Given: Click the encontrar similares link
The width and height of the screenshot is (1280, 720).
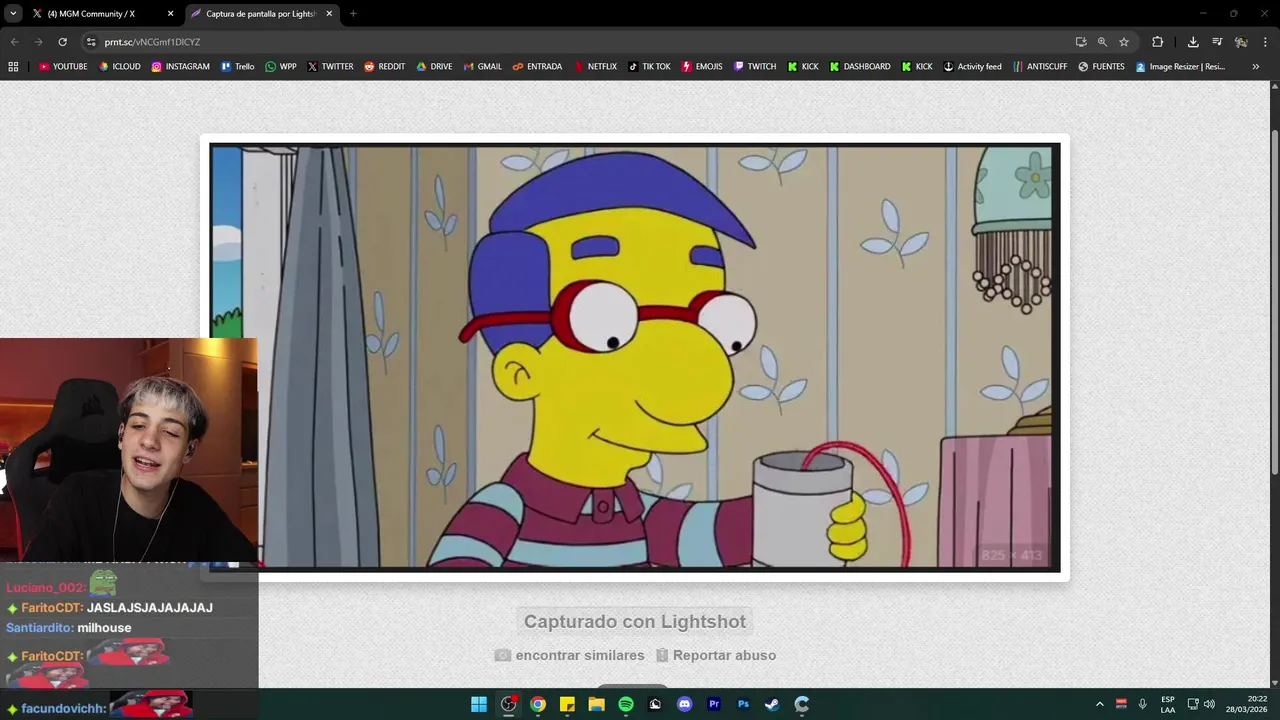Looking at the screenshot, I should (569, 655).
